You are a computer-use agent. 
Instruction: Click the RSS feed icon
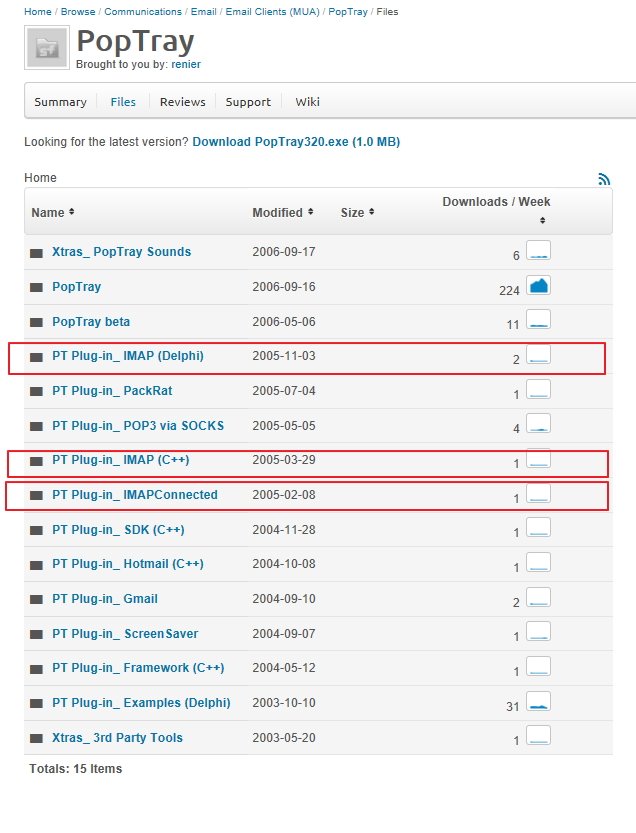tap(603, 179)
